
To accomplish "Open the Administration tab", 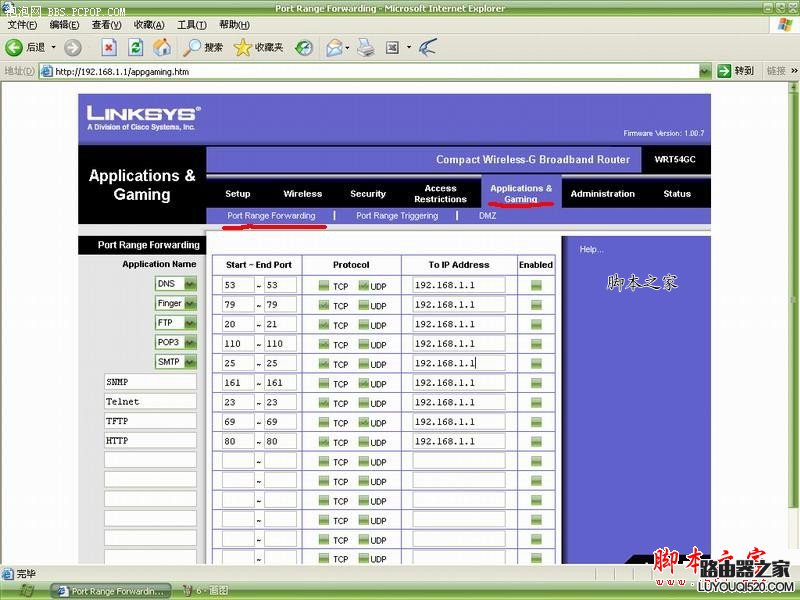I will click(x=603, y=194).
